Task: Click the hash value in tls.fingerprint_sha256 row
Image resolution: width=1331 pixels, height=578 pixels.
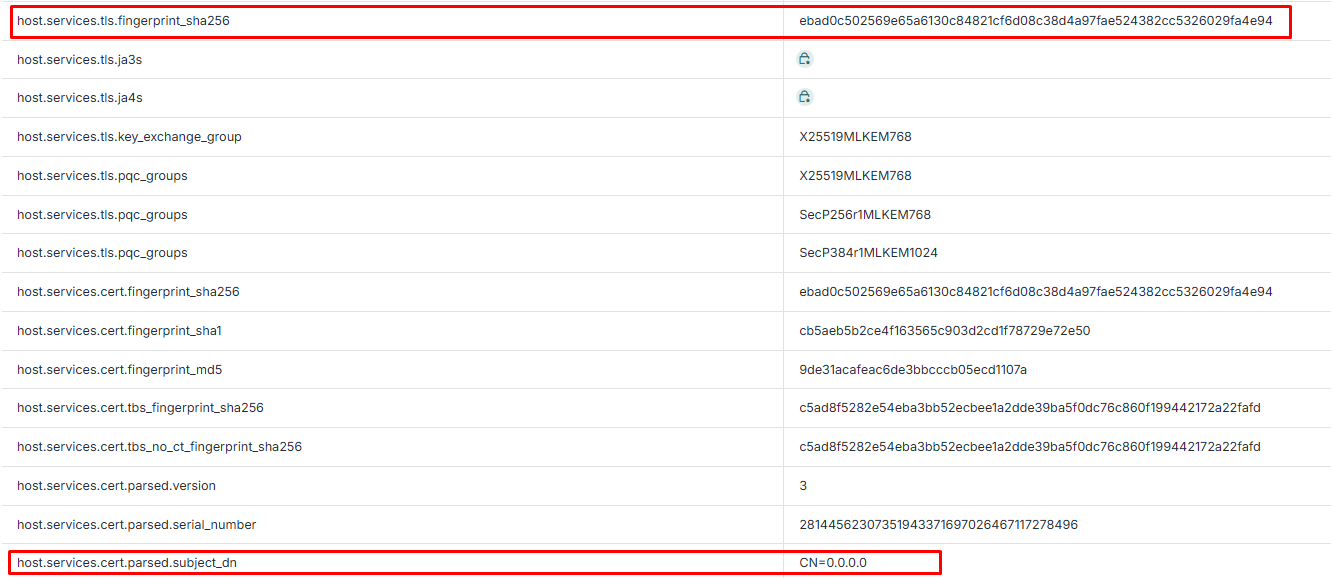Action: pyautogui.click(x=1036, y=20)
